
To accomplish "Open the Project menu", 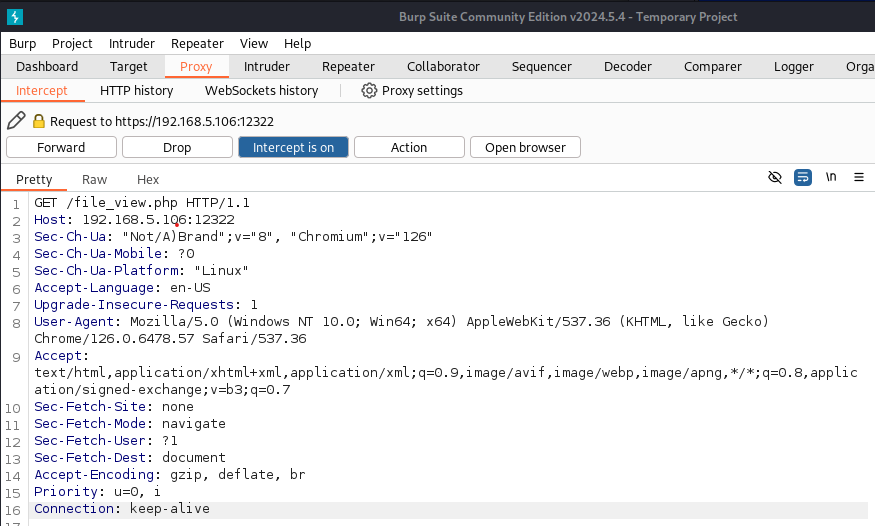I will pos(72,44).
